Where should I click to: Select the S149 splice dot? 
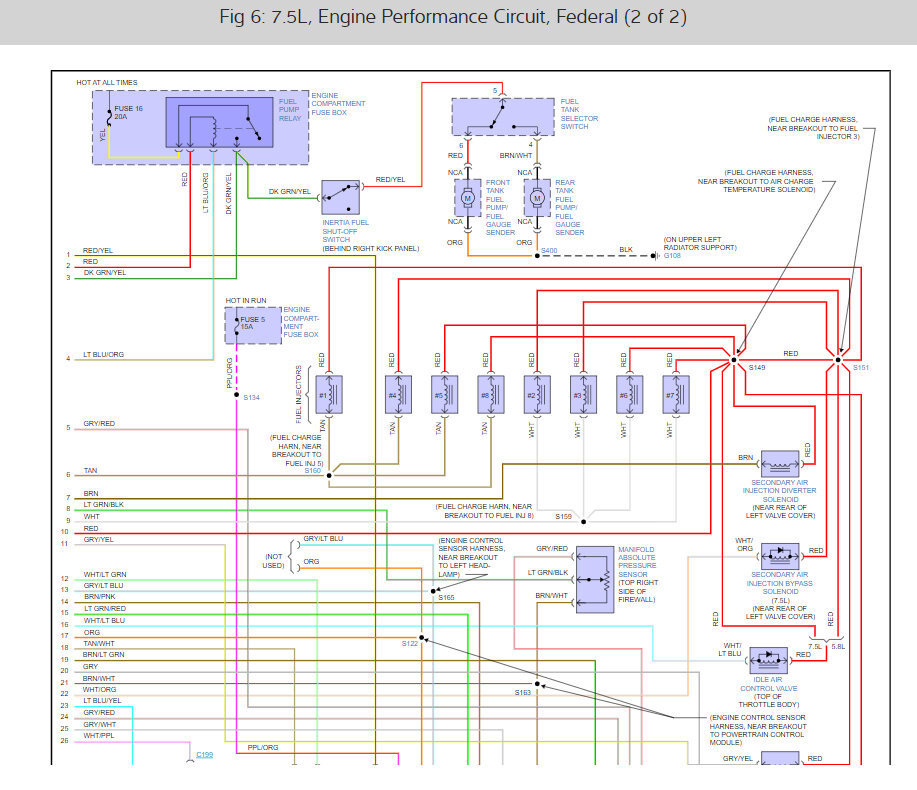click(734, 360)
